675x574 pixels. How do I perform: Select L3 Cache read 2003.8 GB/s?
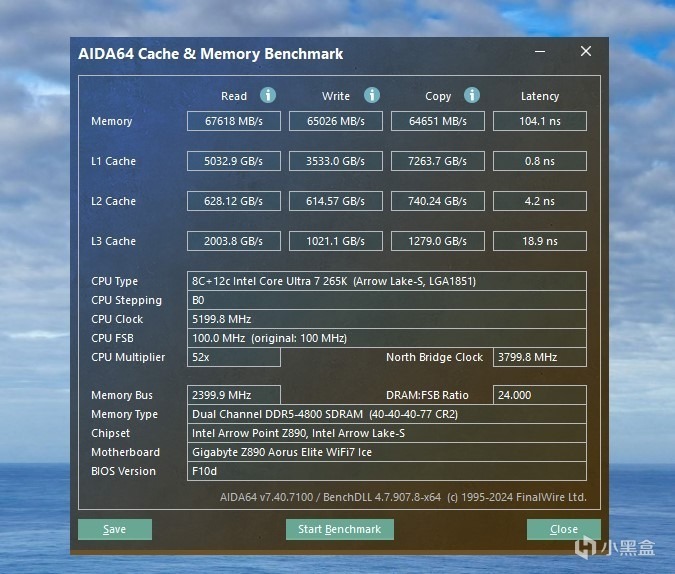[x=234, y=241]
